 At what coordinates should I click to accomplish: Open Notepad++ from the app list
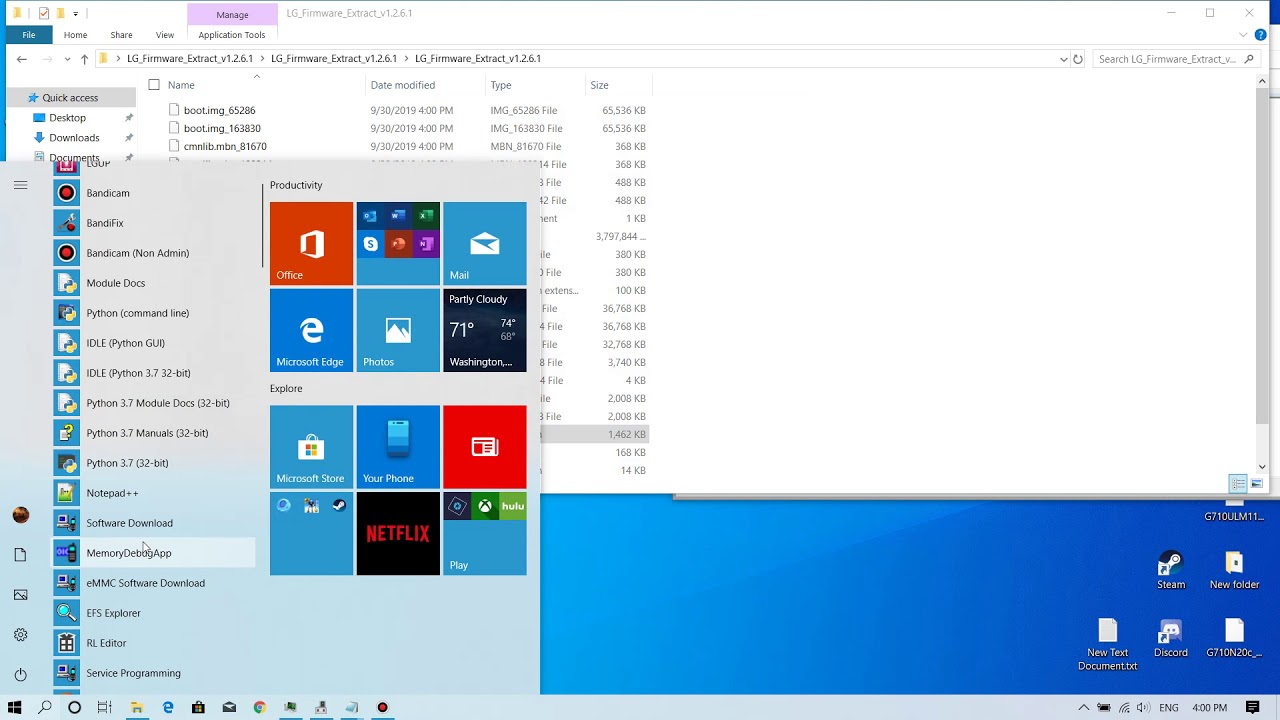pyautogui.click(x=154, y=493)
